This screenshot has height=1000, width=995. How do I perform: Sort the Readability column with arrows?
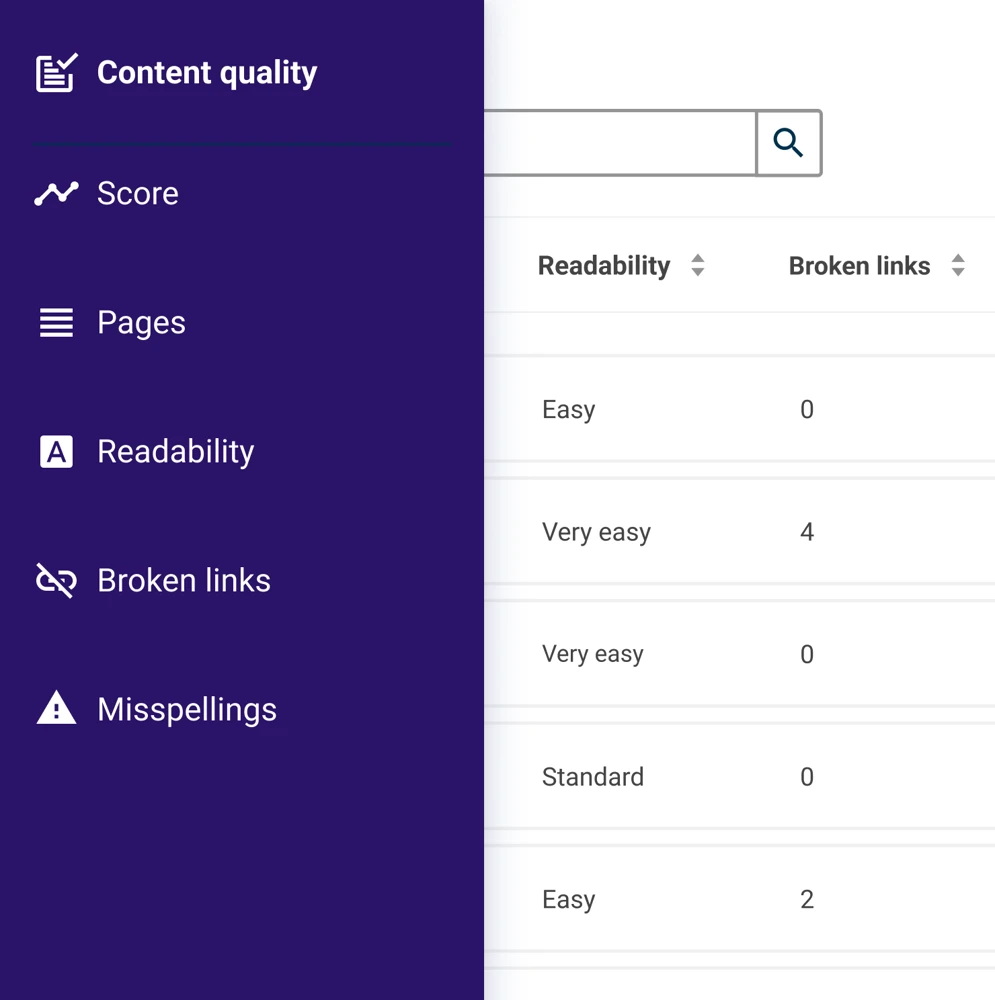point(698,266)
